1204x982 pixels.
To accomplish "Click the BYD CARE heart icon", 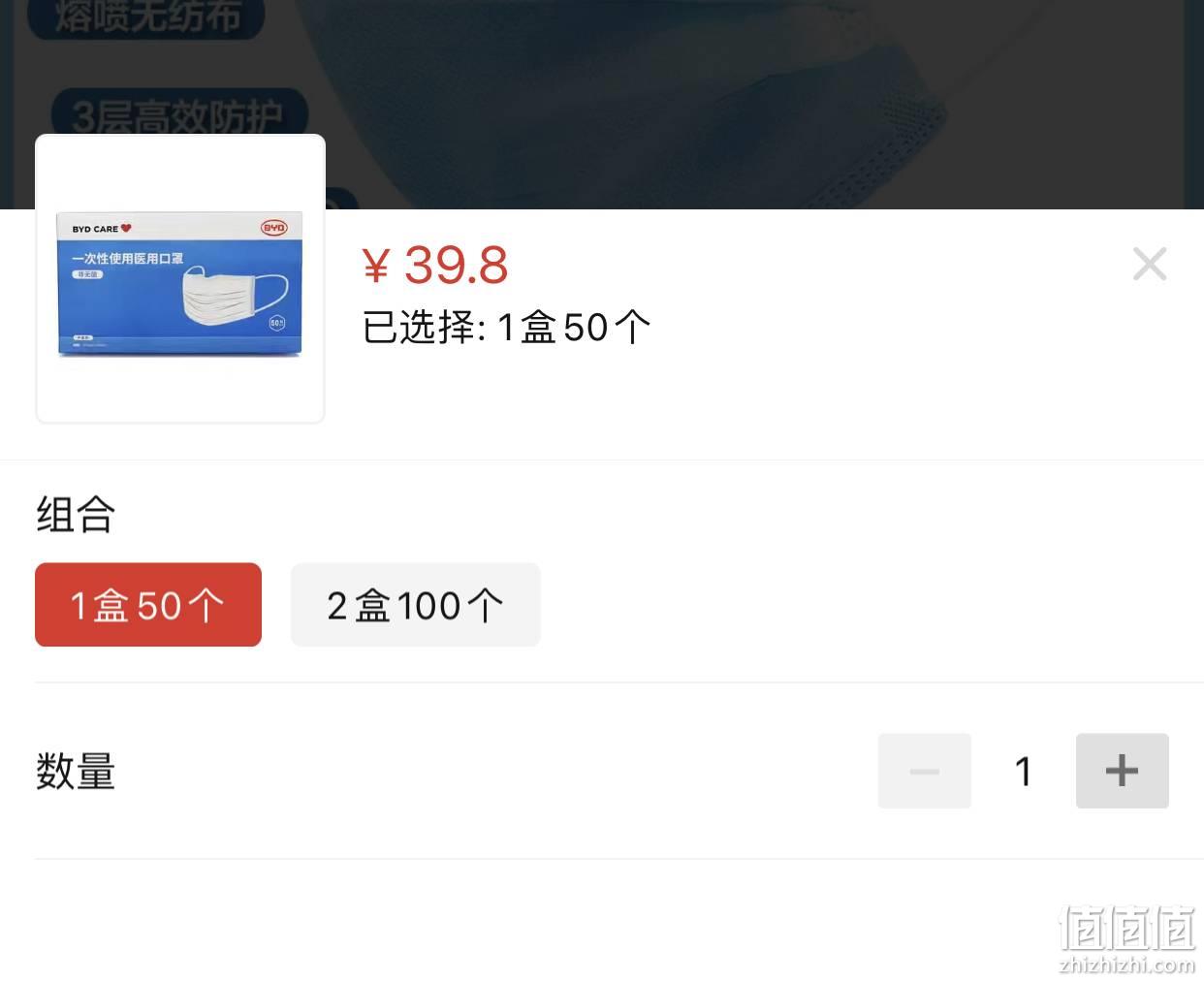I will (126, 229).
